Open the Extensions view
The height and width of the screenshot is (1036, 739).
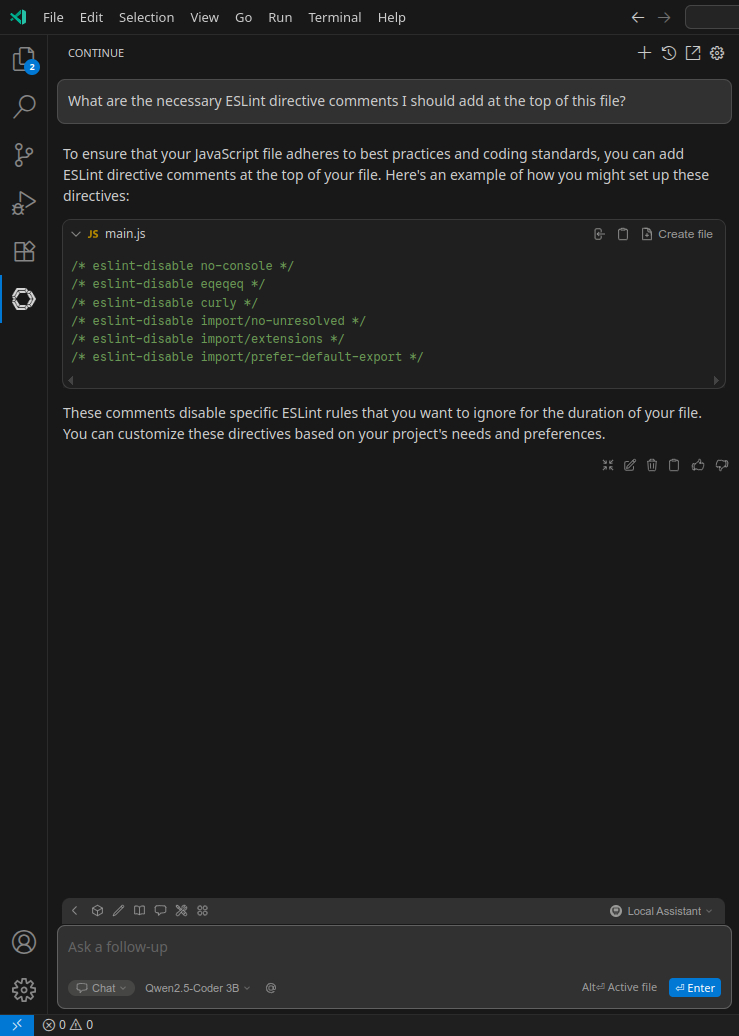[24, 251]
